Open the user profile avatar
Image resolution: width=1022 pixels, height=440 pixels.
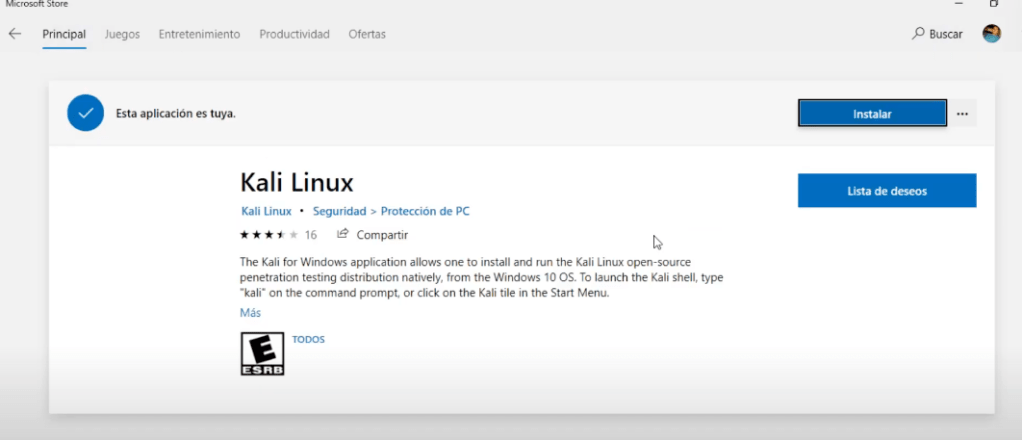[991, 34]
